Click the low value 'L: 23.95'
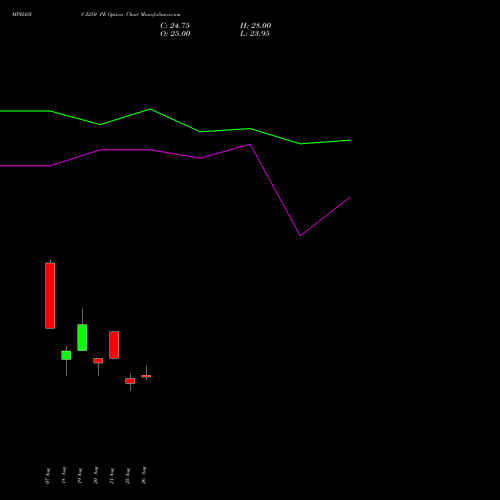 tap(255, 34)
